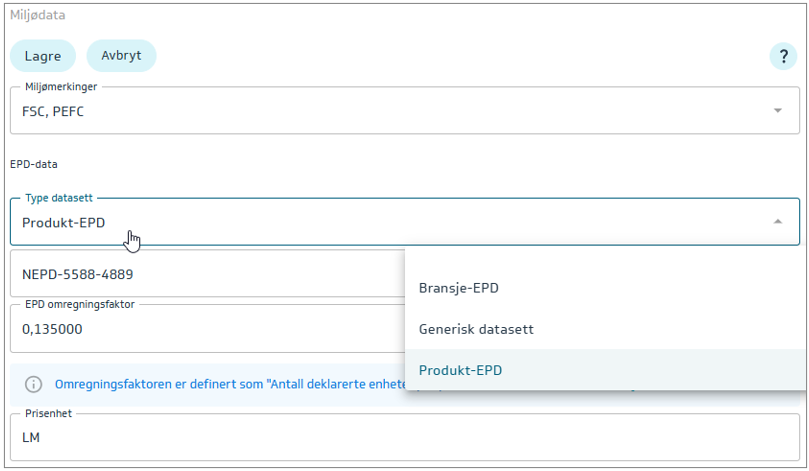
Task: Collapse the Type datasett dropdown arrow
Action: pyautogui.click(x=778, y=221)
